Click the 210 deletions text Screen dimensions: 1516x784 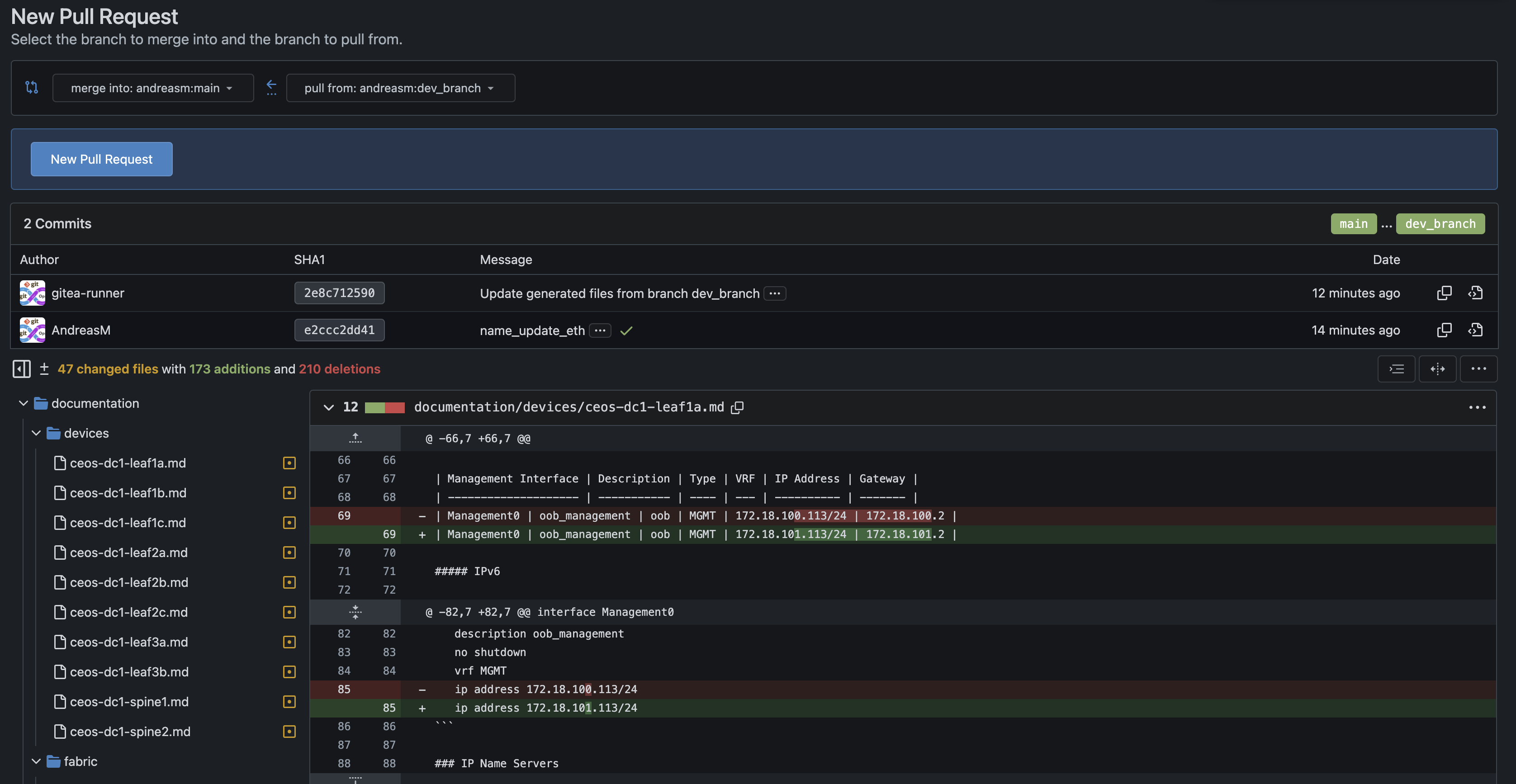click(340, 369)
